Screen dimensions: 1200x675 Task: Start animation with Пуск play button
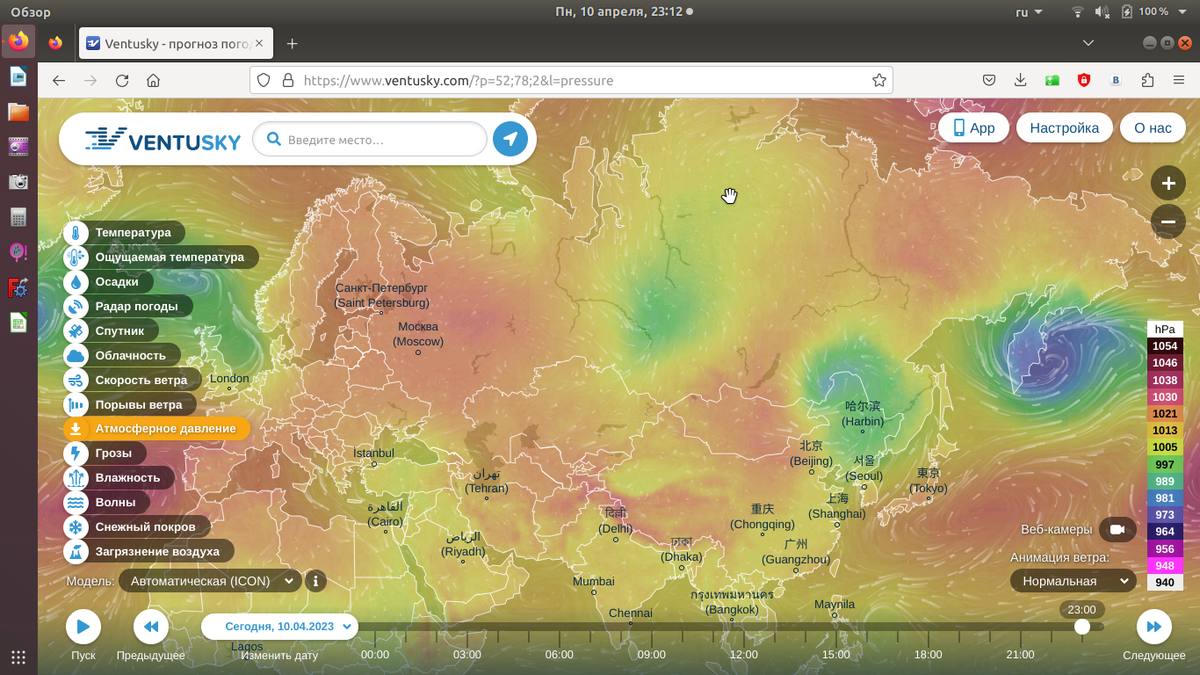click(x=83, y=627)
